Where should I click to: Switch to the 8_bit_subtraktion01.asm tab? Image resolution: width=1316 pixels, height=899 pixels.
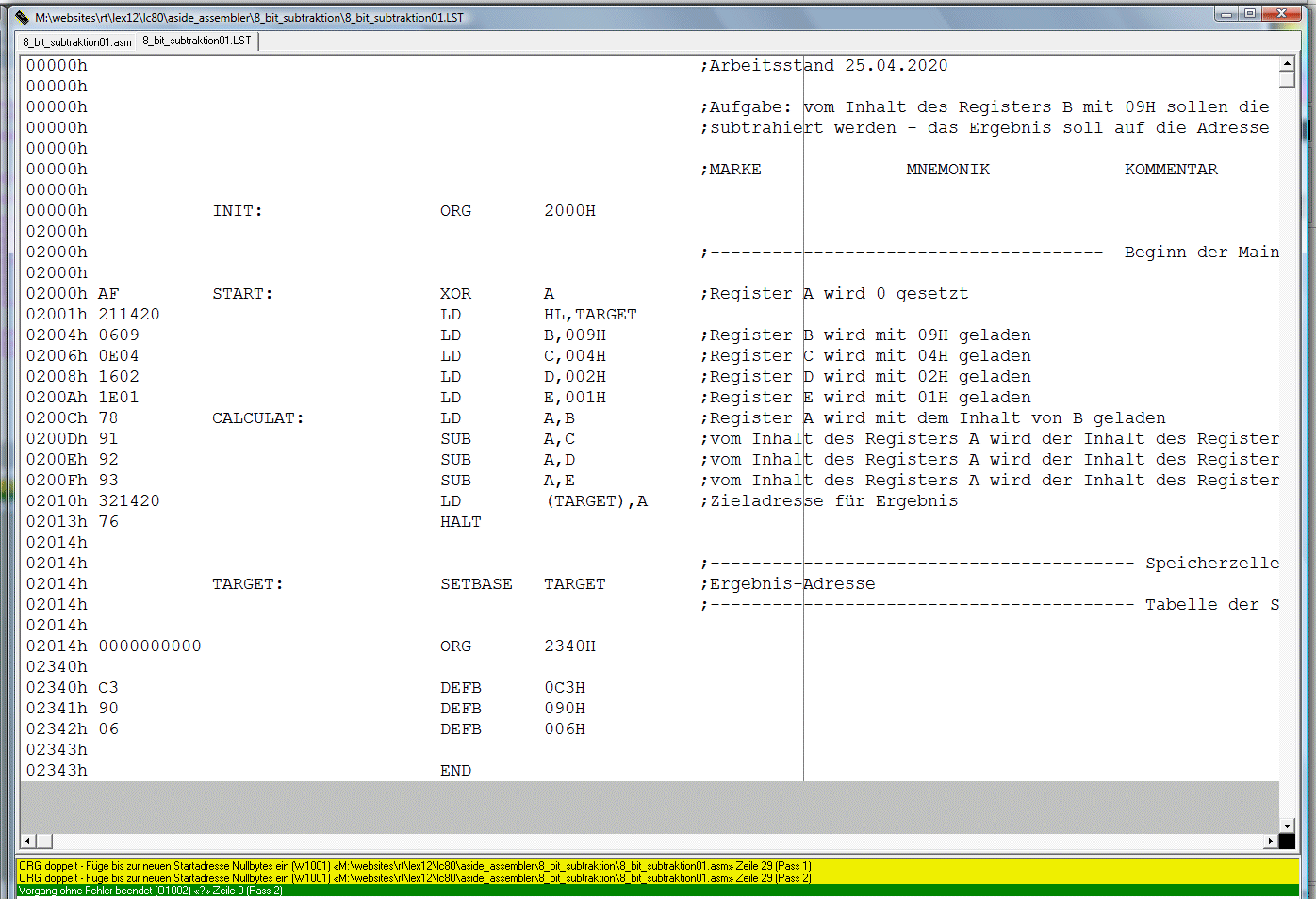point(77,42)
